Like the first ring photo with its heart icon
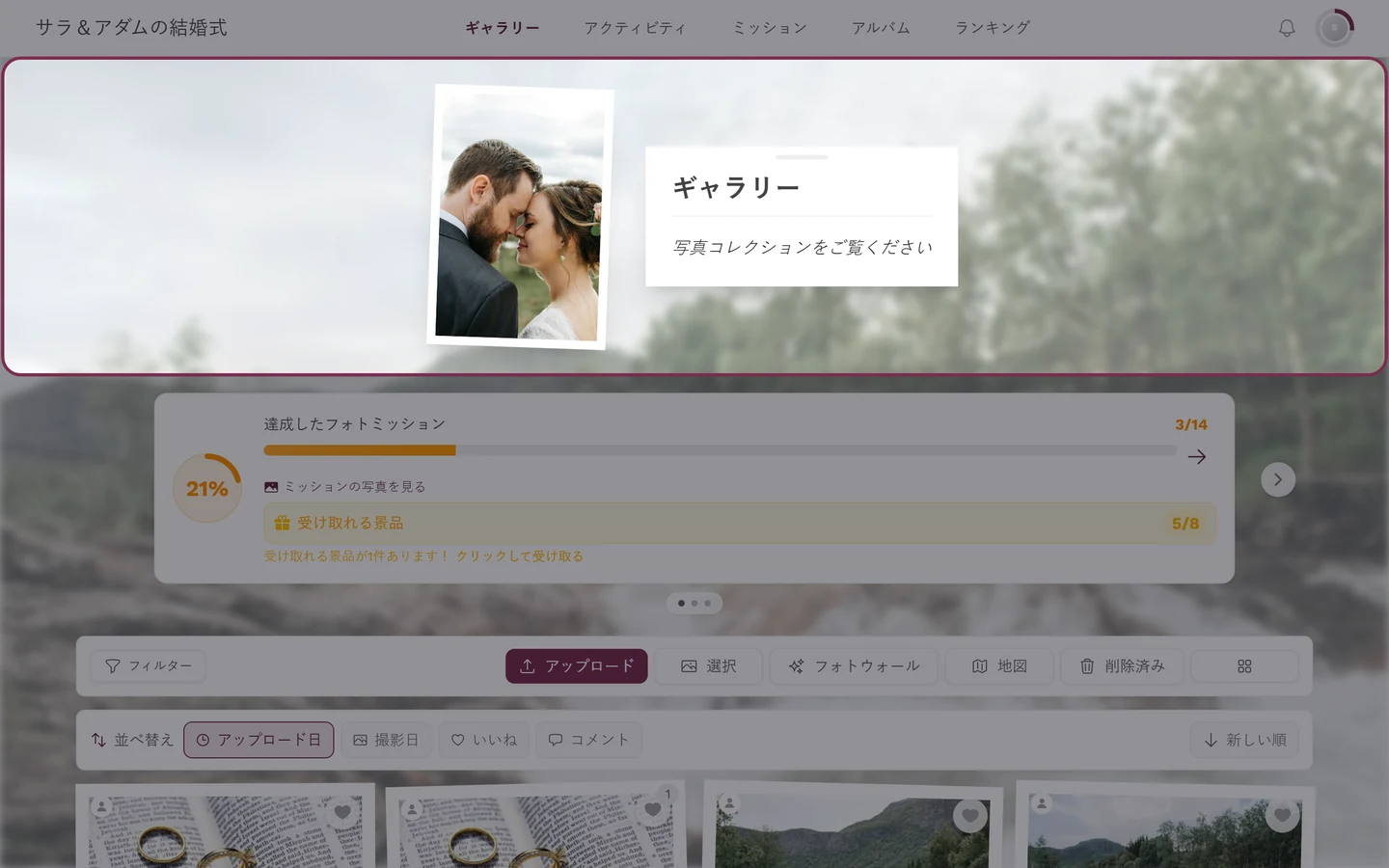The height and width of the screenshot is (868, 1389). (x=341, y=812)
